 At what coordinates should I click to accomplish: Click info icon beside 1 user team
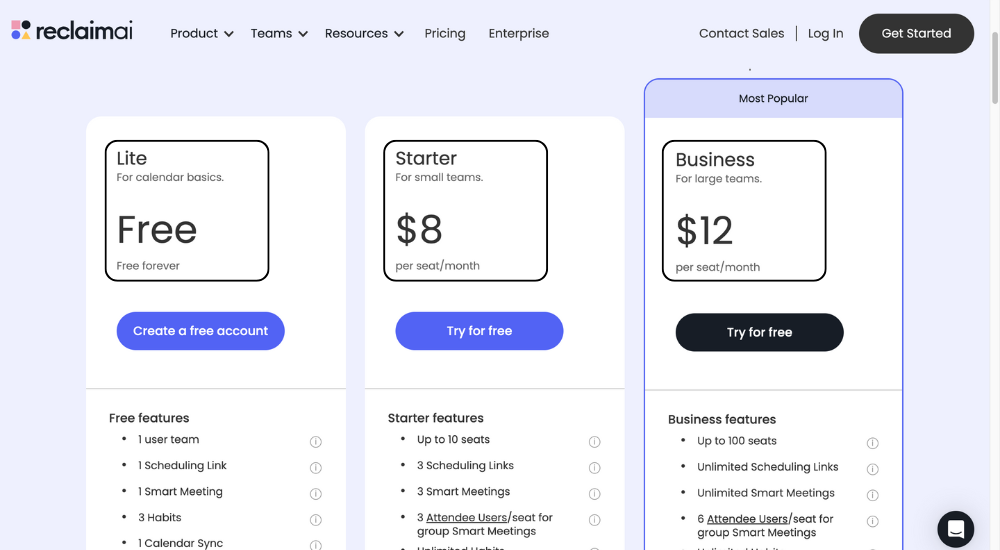[x=316, y=442]
